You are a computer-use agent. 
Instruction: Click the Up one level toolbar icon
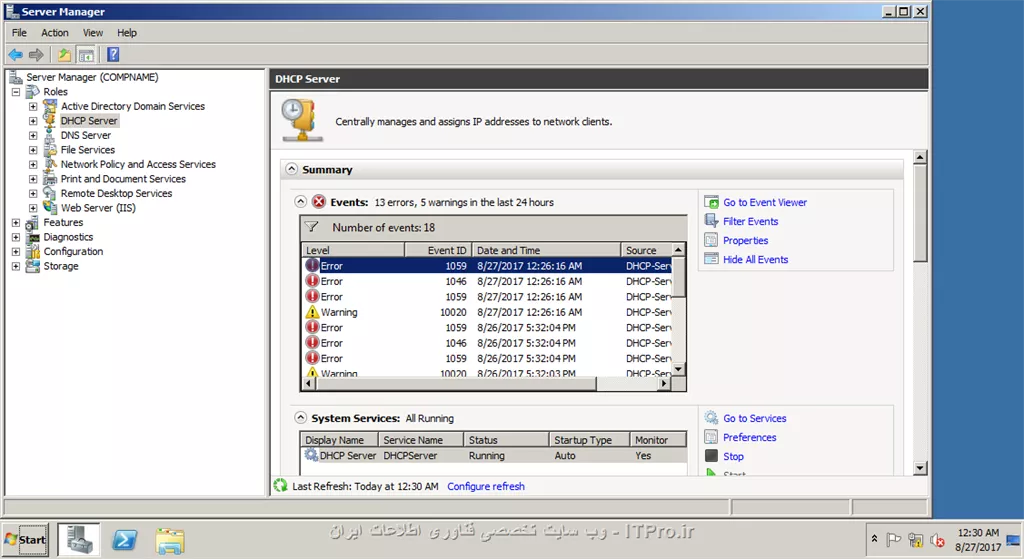point(64,55)
